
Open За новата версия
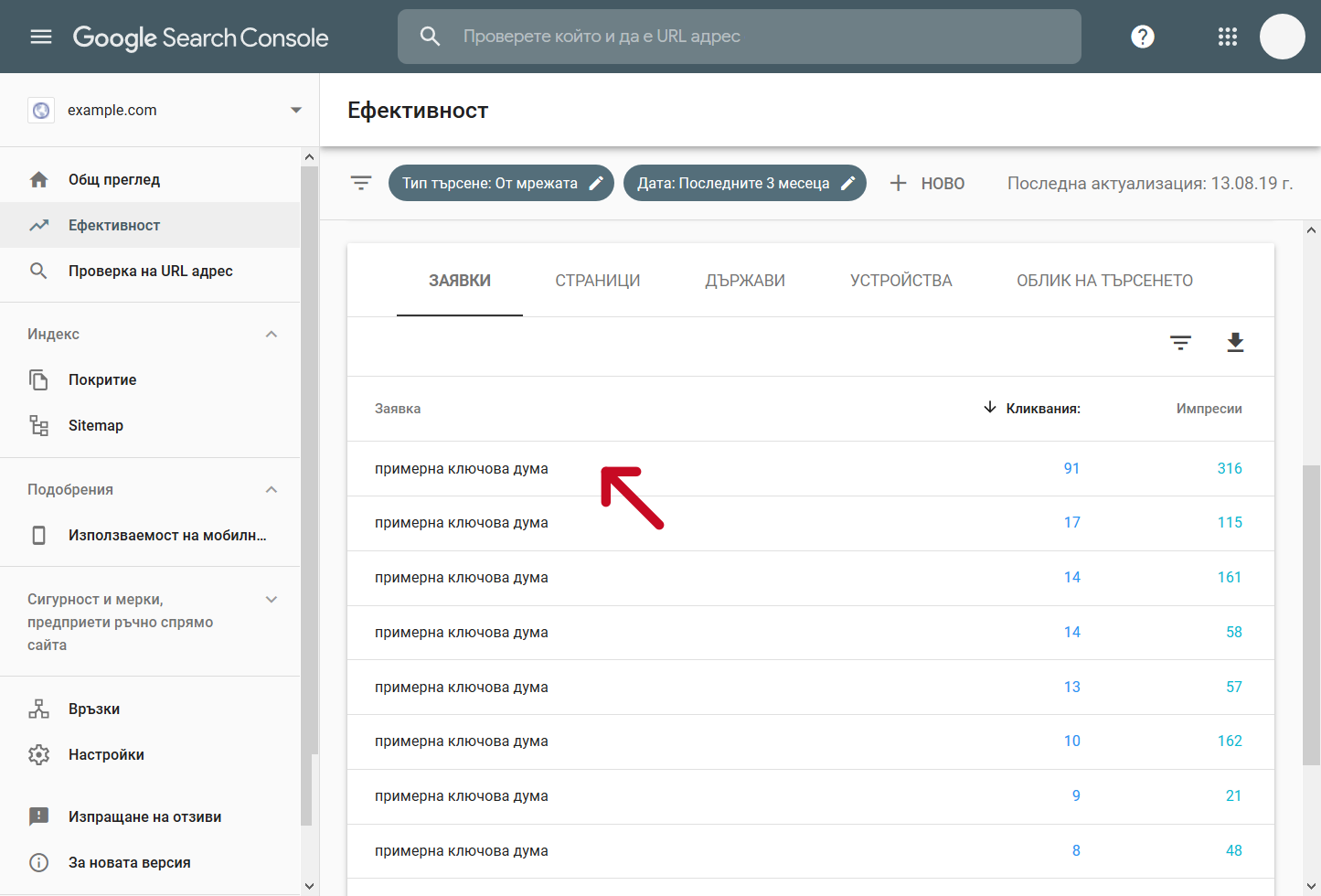point(150,863)
